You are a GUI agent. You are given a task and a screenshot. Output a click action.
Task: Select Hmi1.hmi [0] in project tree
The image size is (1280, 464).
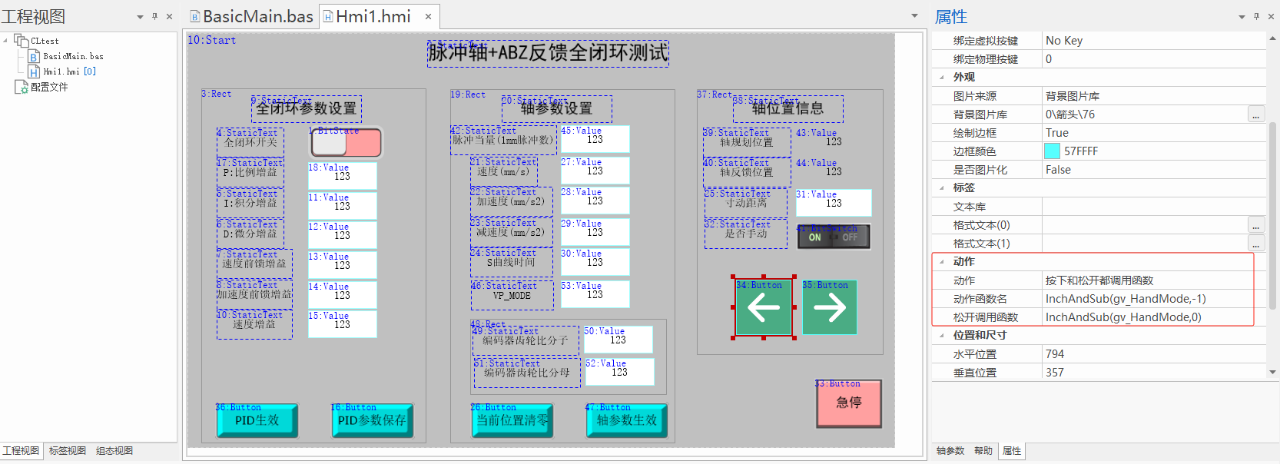[x=69, y=72]
